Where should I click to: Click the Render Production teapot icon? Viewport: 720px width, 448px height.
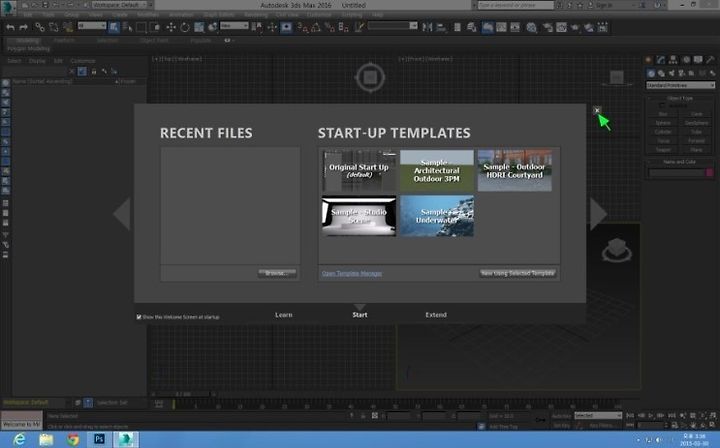[575, 28]
